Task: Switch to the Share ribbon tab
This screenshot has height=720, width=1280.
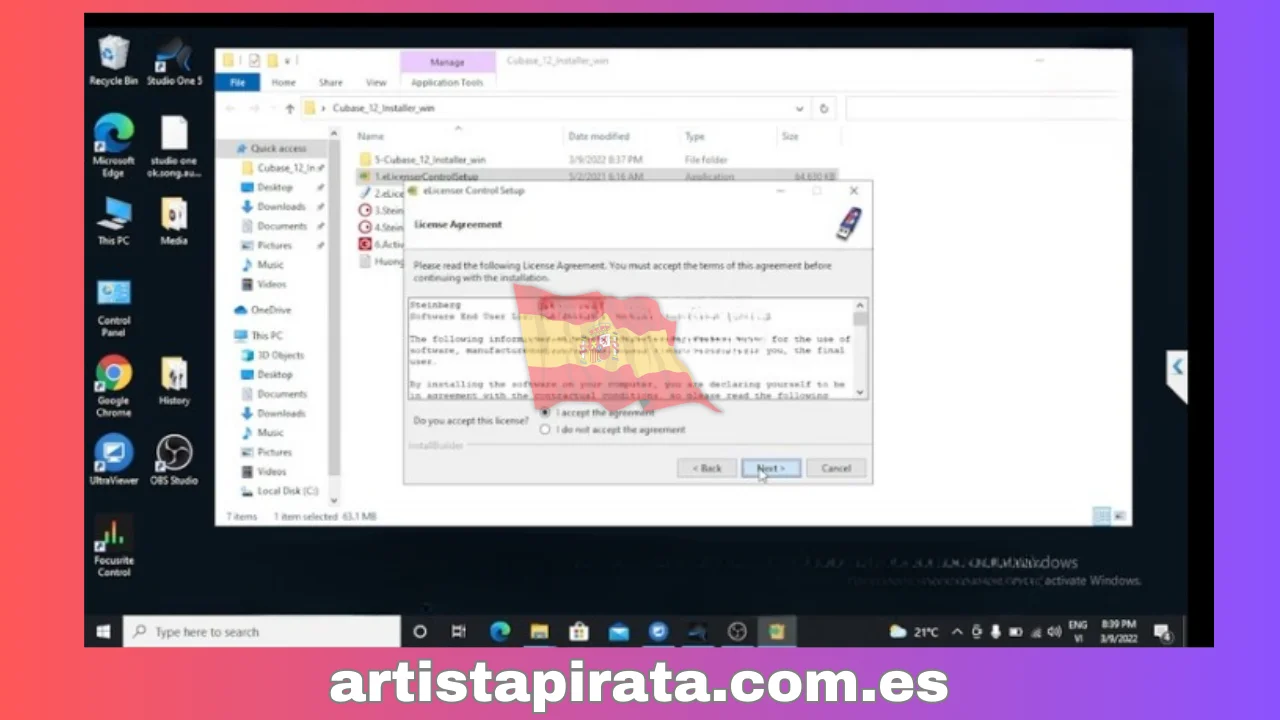Action: pos(331,83)
